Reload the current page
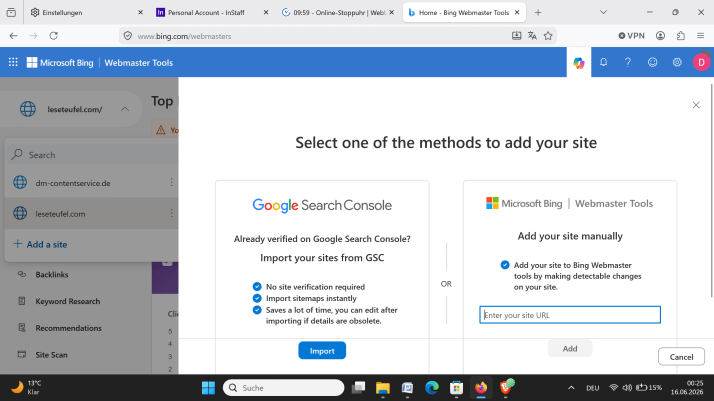The image size is (714, 401). (53, 36)
